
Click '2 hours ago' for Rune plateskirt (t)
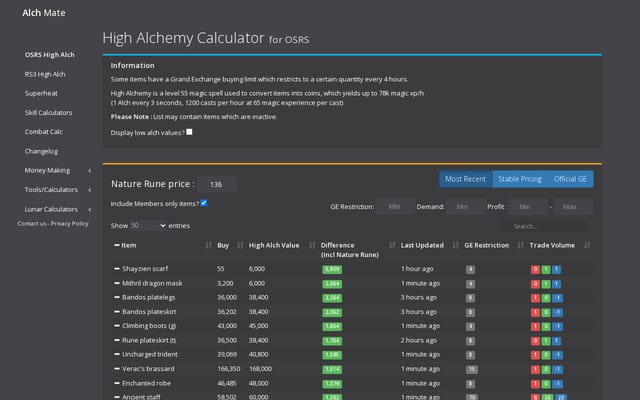[419, 340]
